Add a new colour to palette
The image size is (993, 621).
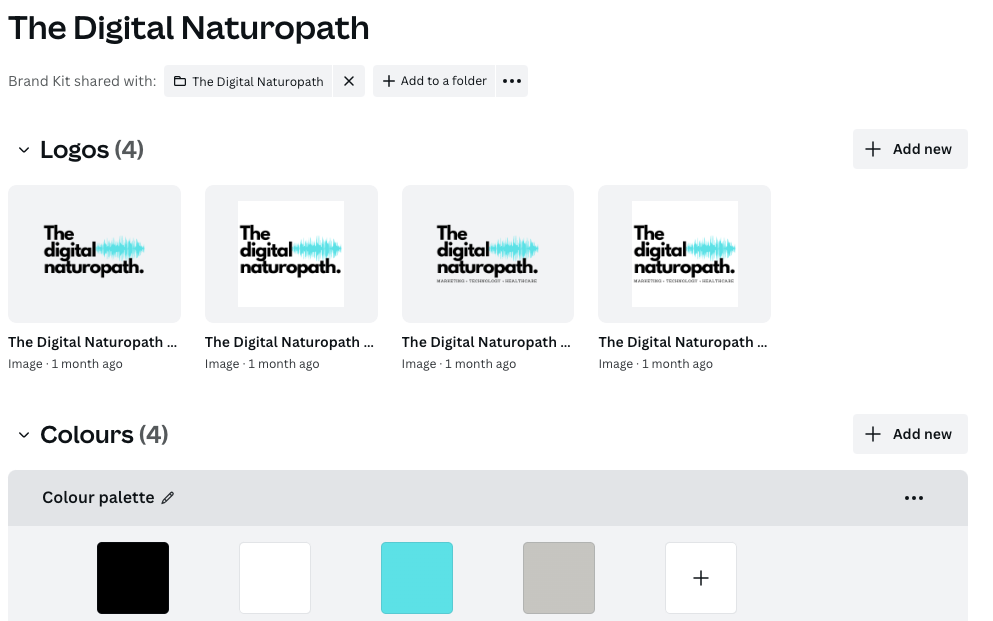[701, 578]
